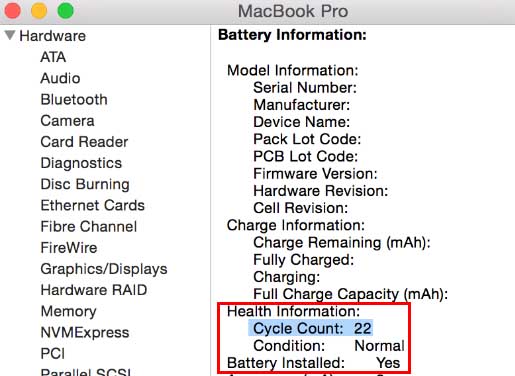Image resolution: width=515 pixels, height=376 pixels.
Task: Select Hardware RAID entry
Action: click(94, 290)
